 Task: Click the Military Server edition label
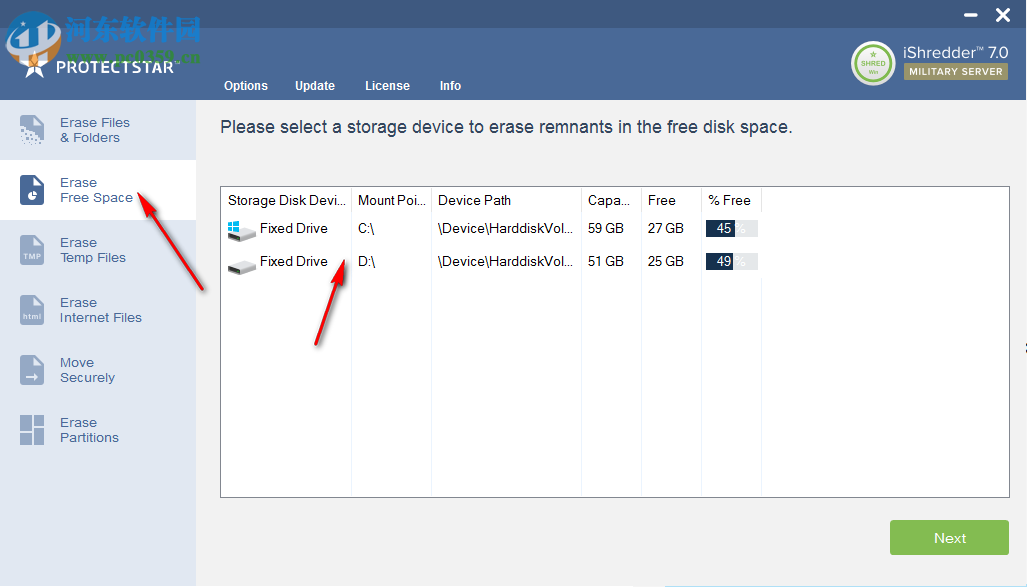click(x=956, y=72)
